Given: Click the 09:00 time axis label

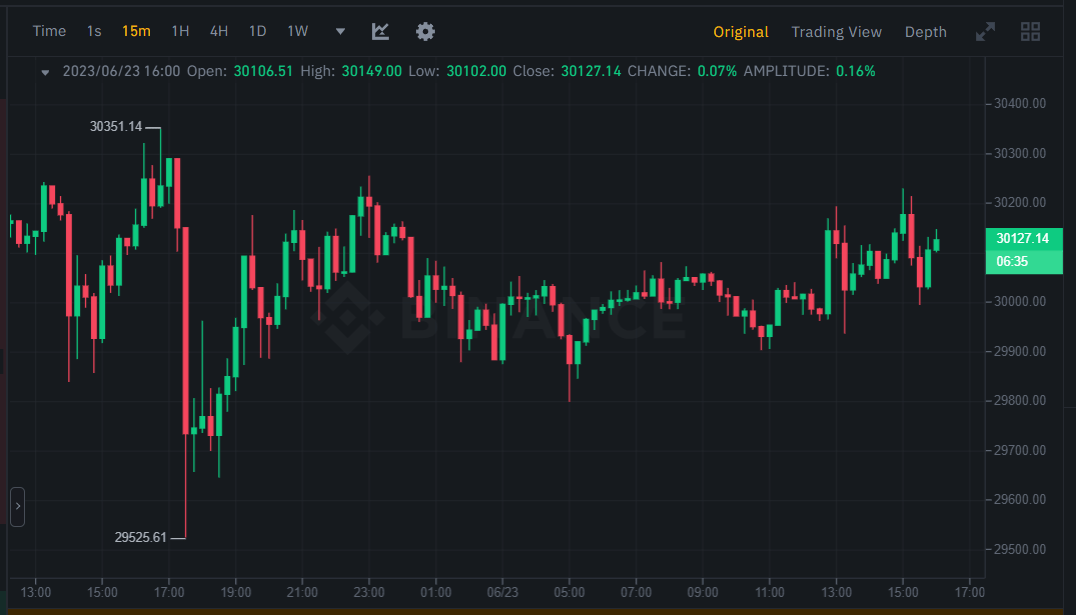Looking at the screenshot, I should tap(703, 592).
